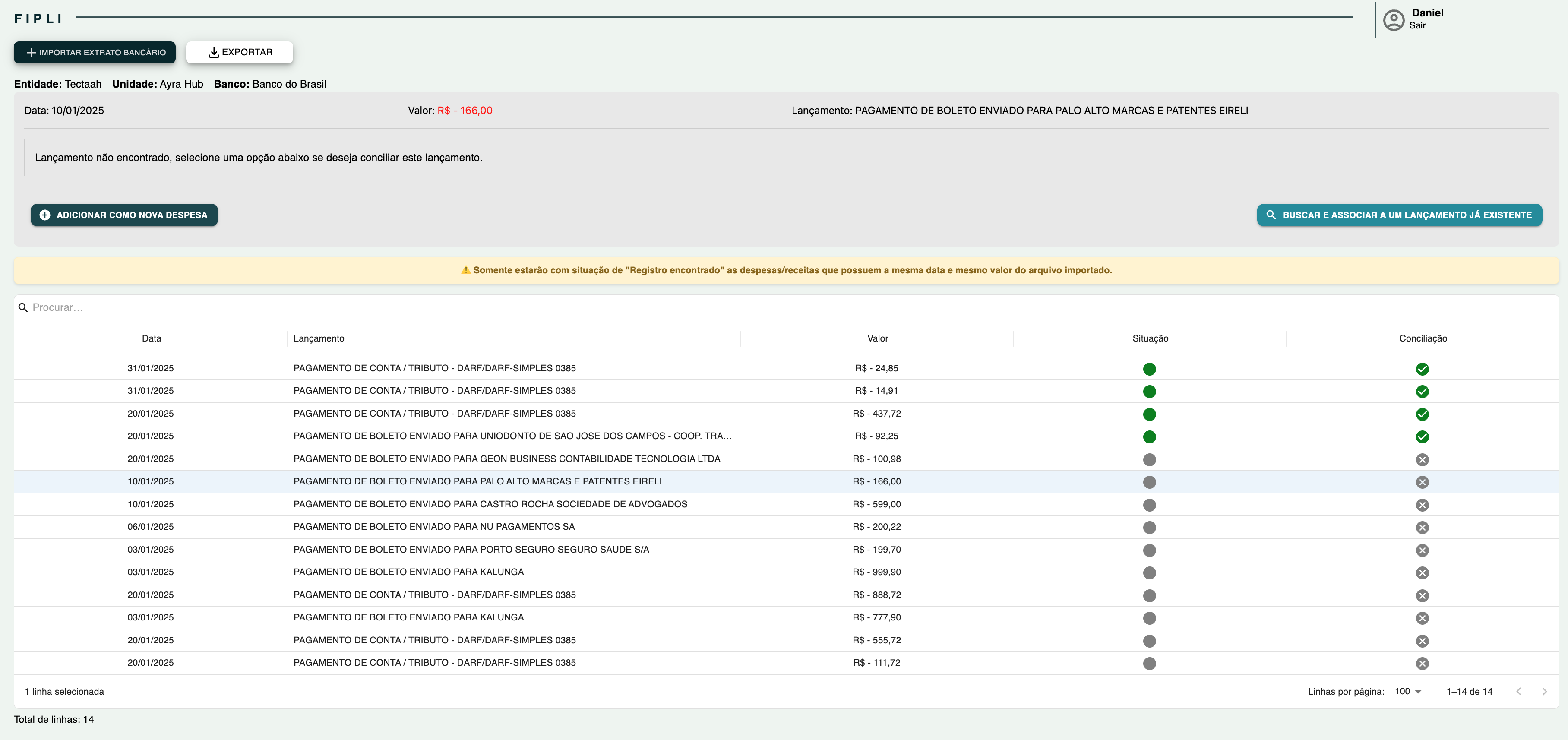Go to previous page arrow

1519,691
